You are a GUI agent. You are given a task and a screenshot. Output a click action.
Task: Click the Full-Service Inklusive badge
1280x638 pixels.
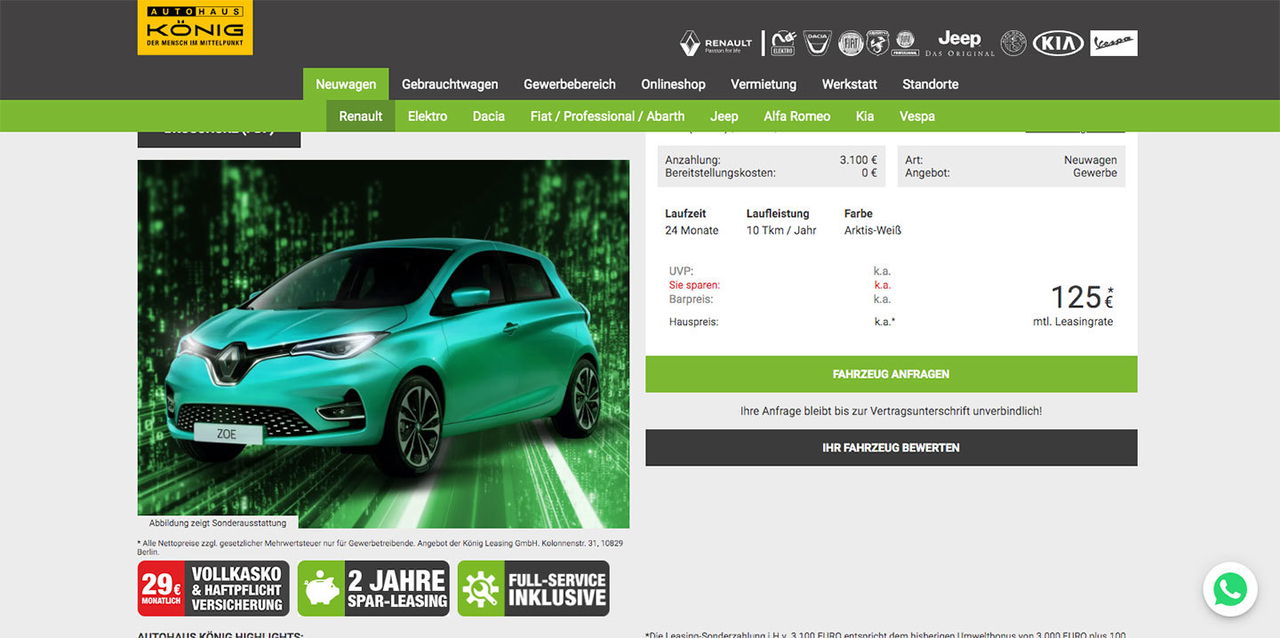click(534, 588)
